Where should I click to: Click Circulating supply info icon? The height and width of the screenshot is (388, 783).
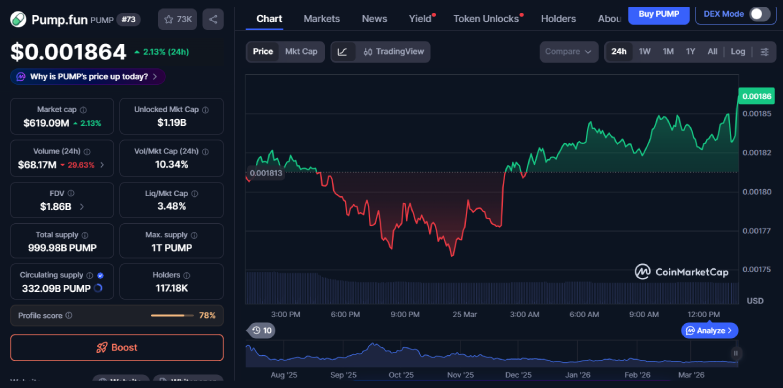point(89,275)
